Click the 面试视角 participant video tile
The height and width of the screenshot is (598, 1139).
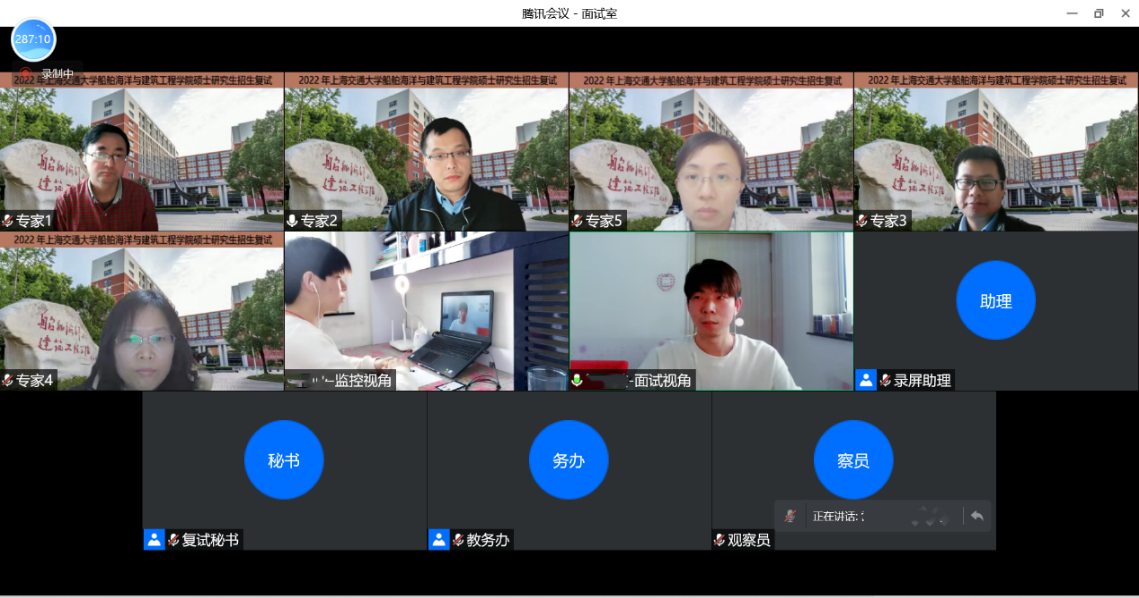point(711,310)
